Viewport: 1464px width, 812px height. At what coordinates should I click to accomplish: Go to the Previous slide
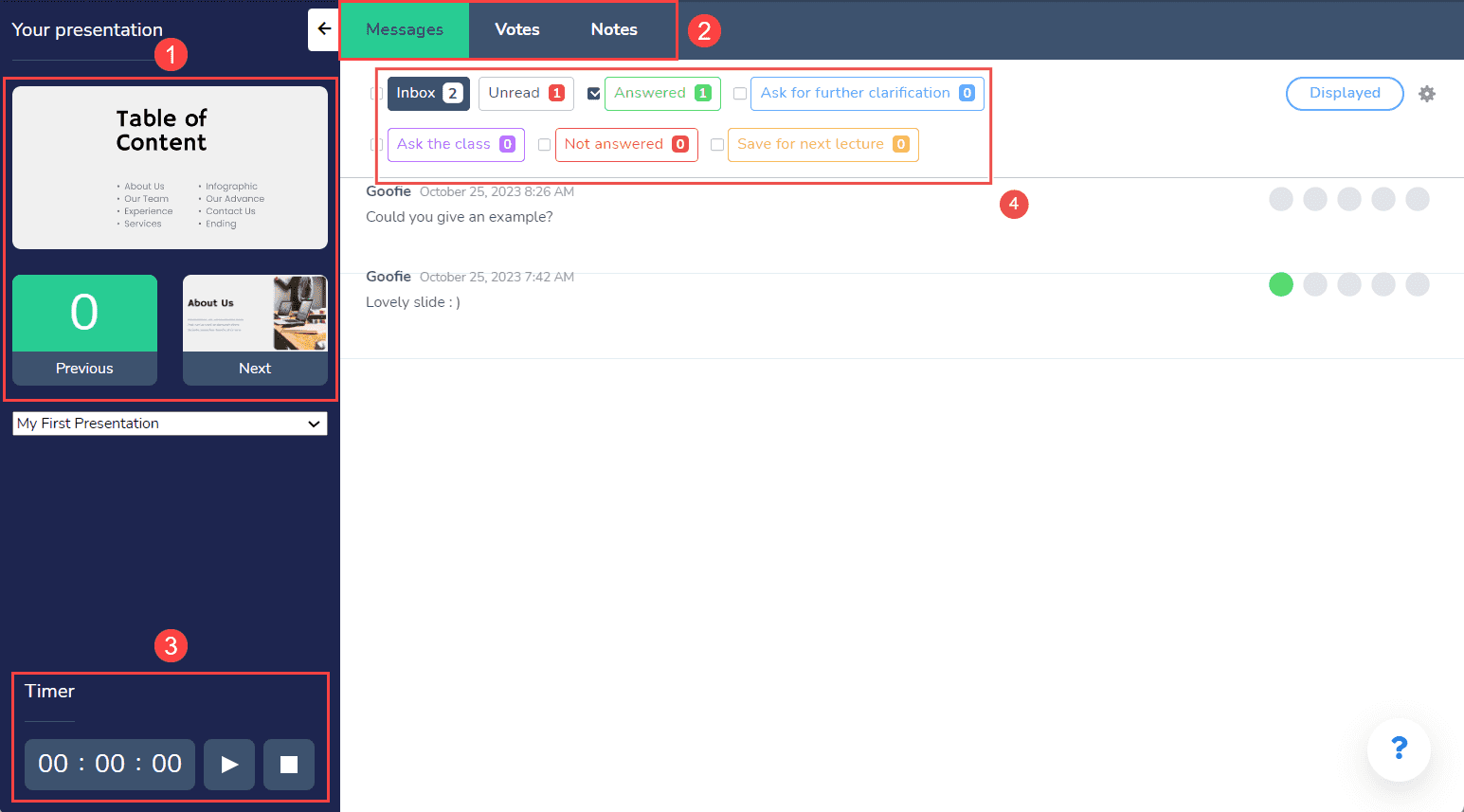(84, 369)
